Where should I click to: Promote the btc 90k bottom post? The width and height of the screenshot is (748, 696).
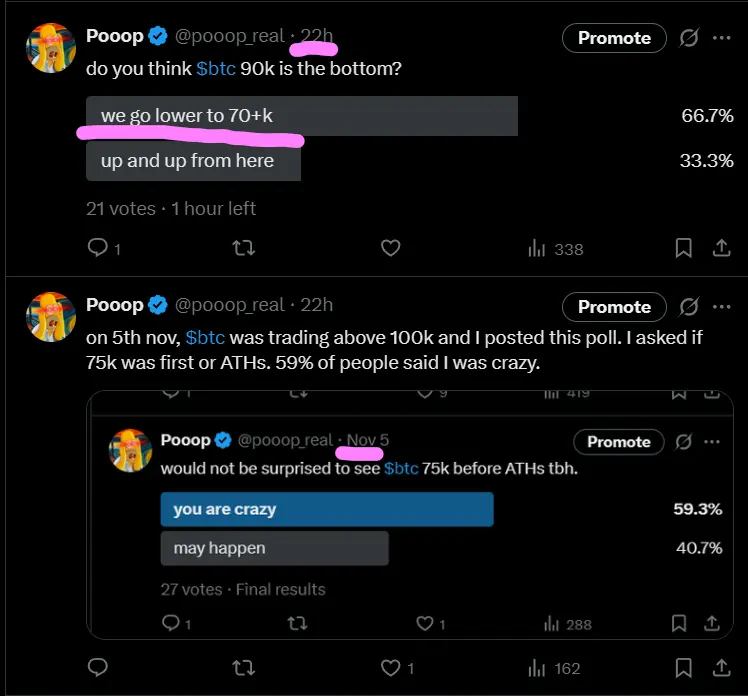point(614,38)
